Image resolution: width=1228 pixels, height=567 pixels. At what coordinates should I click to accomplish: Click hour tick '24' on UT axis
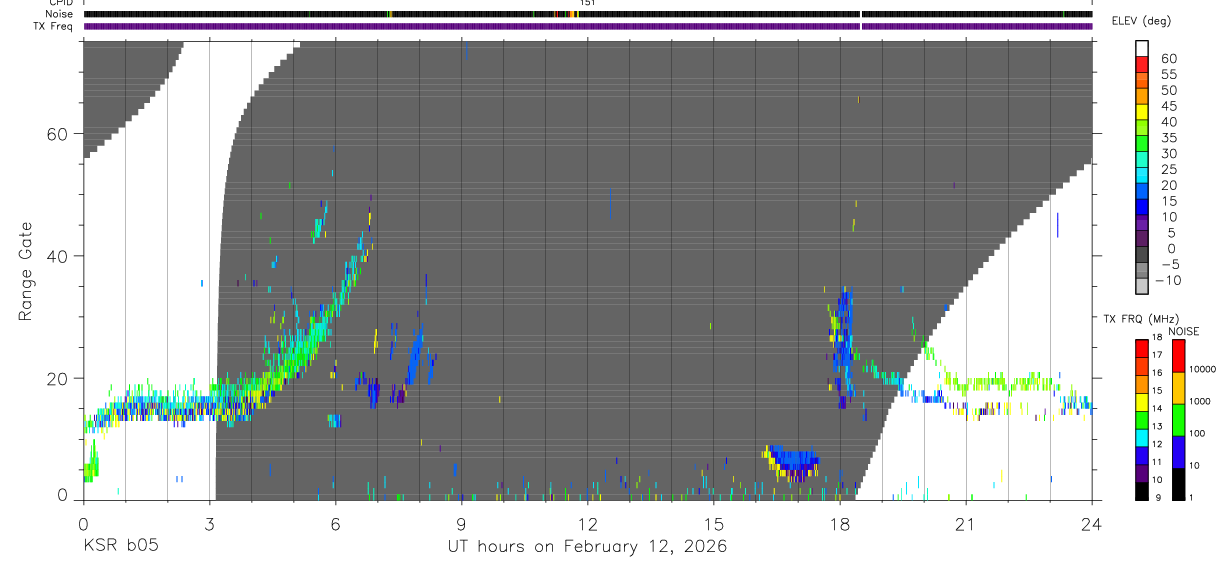point(1091,523)
